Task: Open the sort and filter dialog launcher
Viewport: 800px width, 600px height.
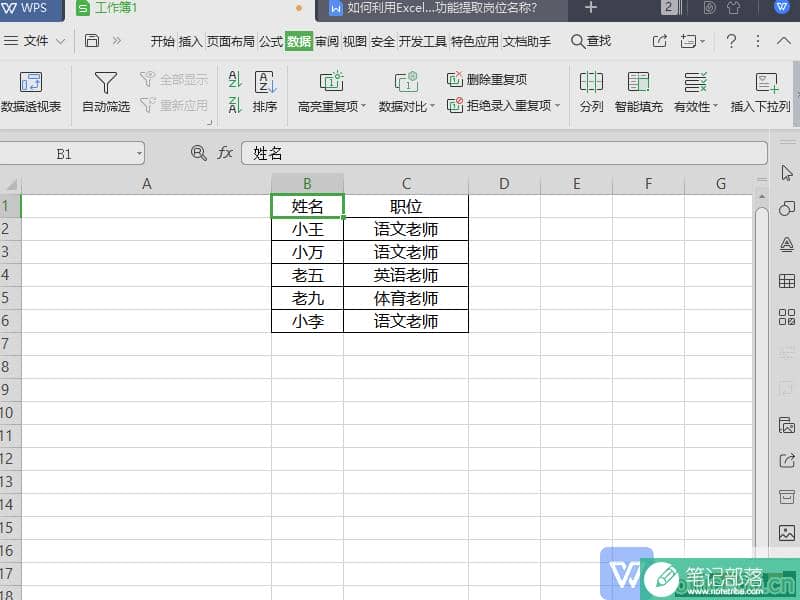Action: 210,122
